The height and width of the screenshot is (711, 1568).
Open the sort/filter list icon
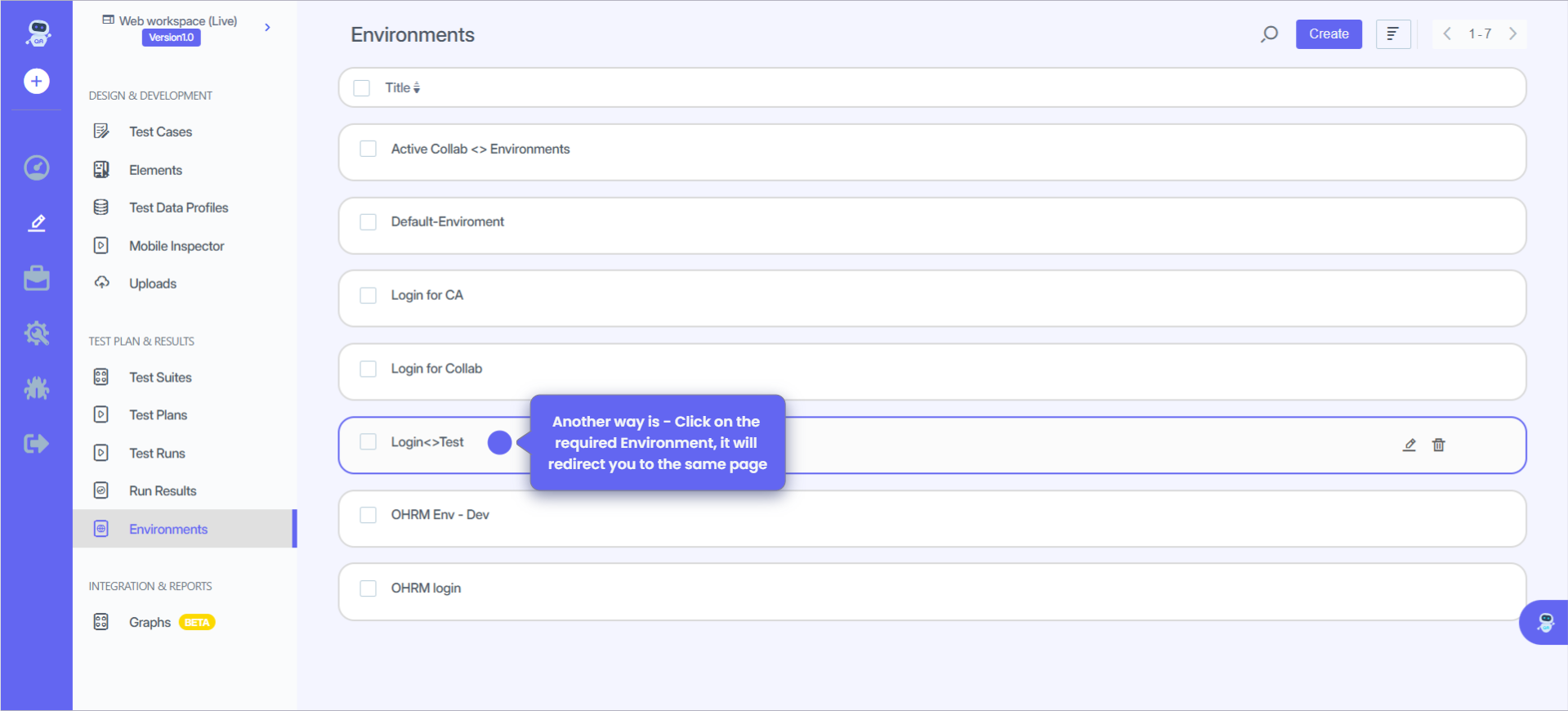pos(1393,34)
